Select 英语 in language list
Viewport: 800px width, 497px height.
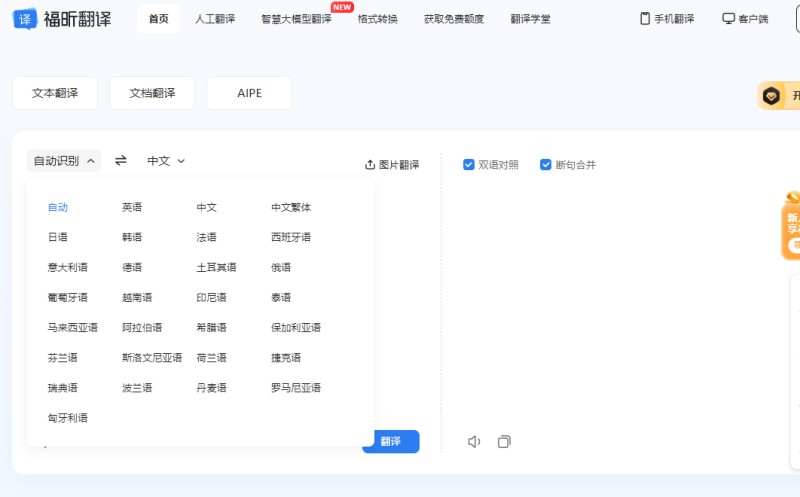(x=132, y=207)
